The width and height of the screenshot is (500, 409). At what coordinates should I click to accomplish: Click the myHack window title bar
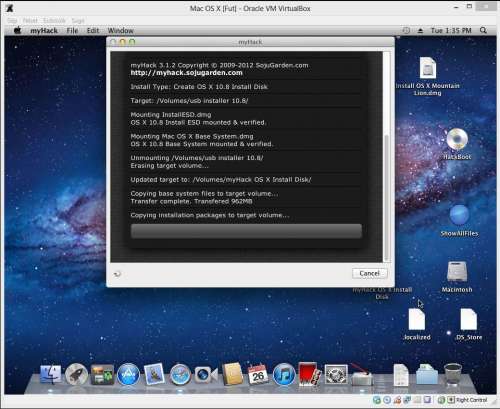[250, 42]
